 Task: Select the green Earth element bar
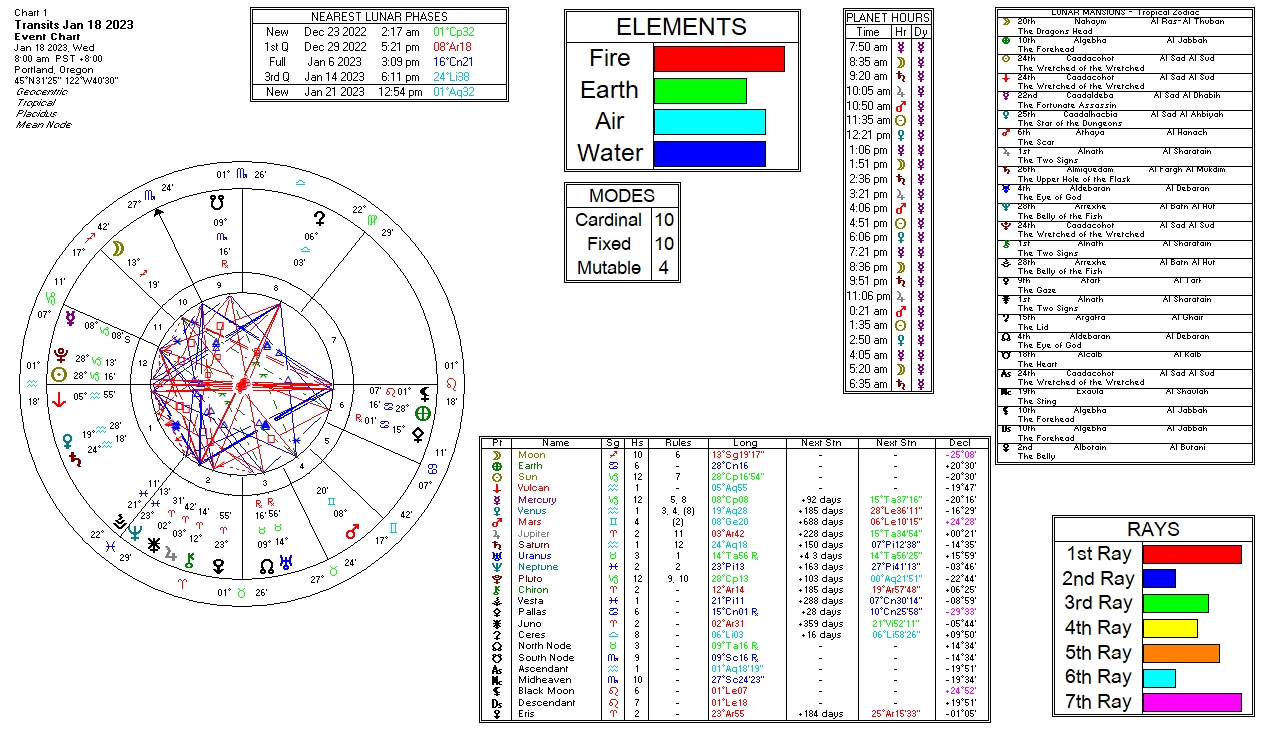pyautogui.click(x=700, y=90)
